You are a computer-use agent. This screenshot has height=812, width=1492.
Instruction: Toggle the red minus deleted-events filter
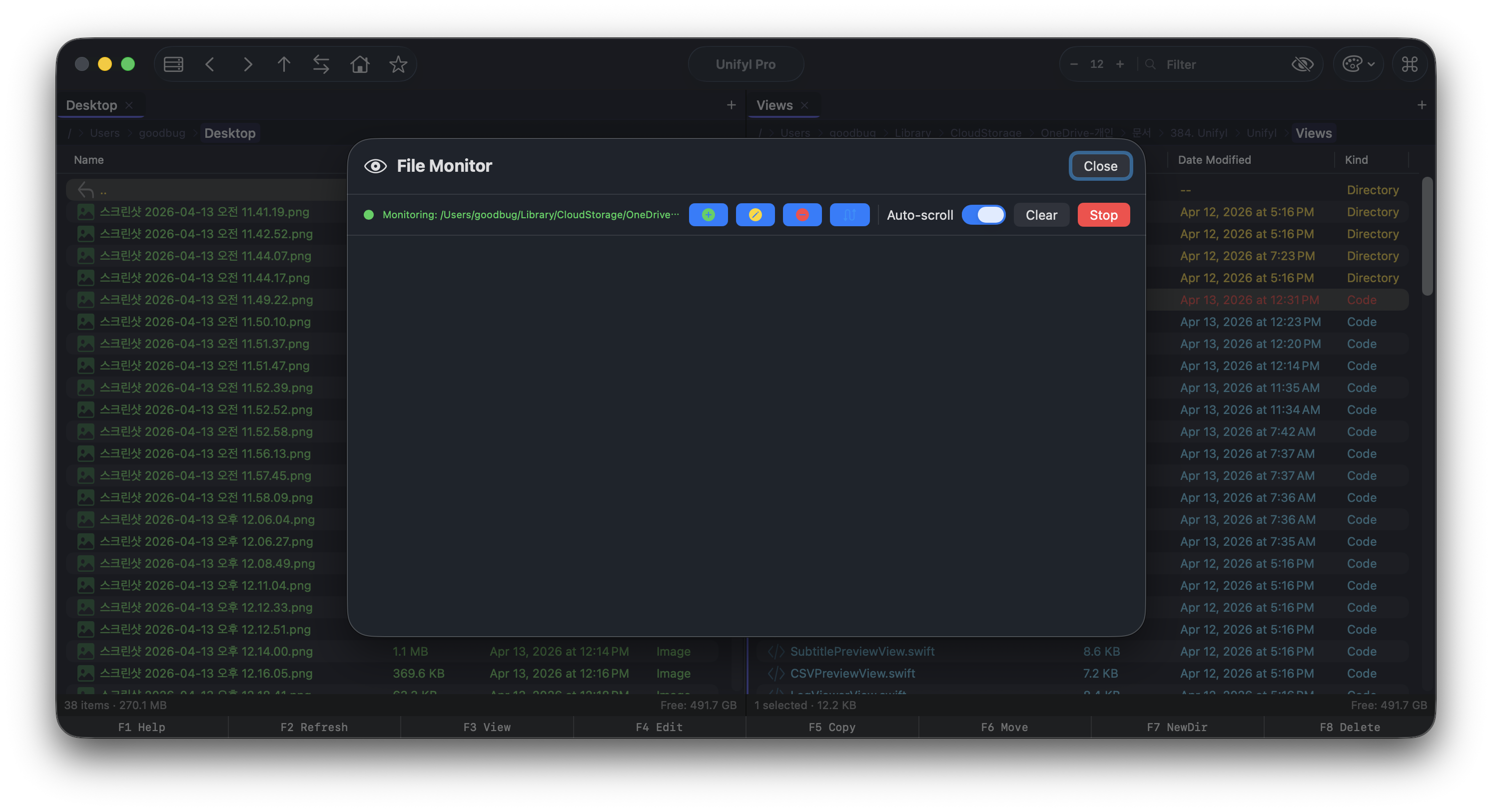pos(801,215)
